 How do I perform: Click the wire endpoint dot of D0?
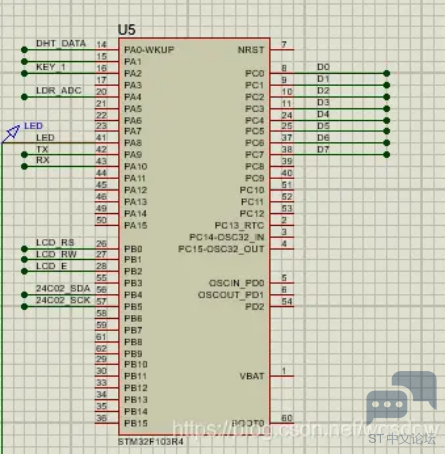tap(387, 73)
